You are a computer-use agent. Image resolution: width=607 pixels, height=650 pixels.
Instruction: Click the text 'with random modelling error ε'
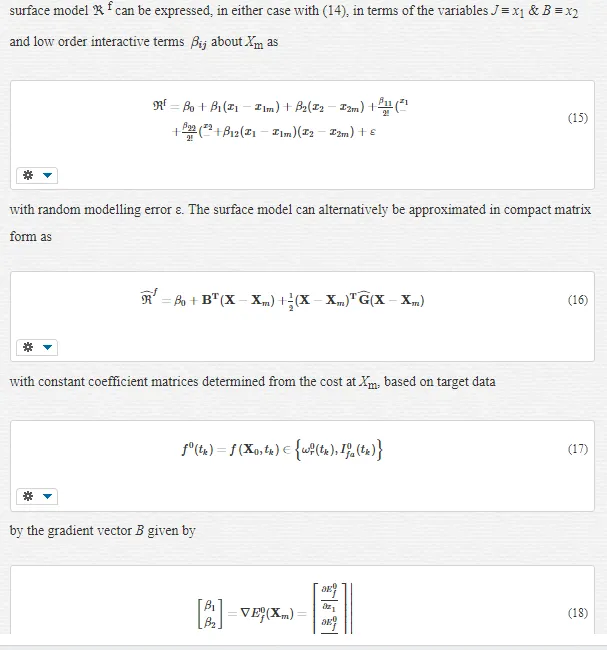tap(96, 210)
